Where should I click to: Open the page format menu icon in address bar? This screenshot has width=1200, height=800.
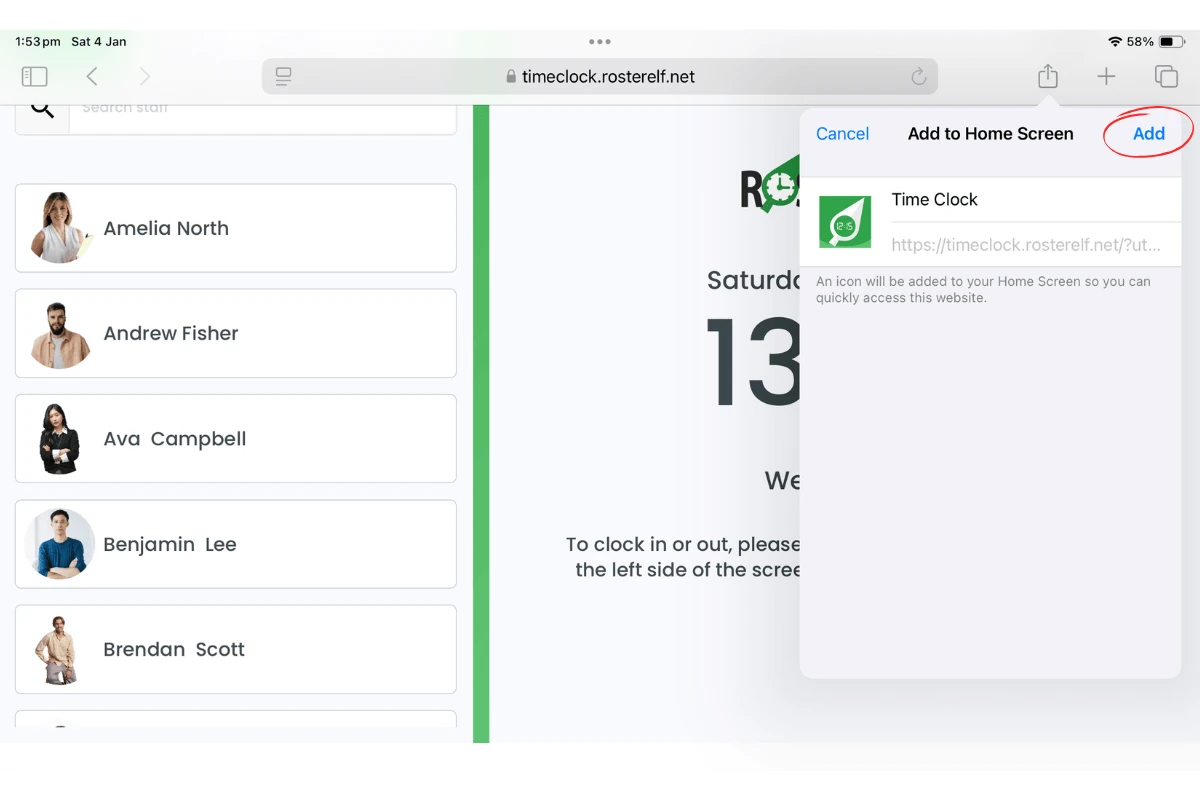(x=283, y=76)
